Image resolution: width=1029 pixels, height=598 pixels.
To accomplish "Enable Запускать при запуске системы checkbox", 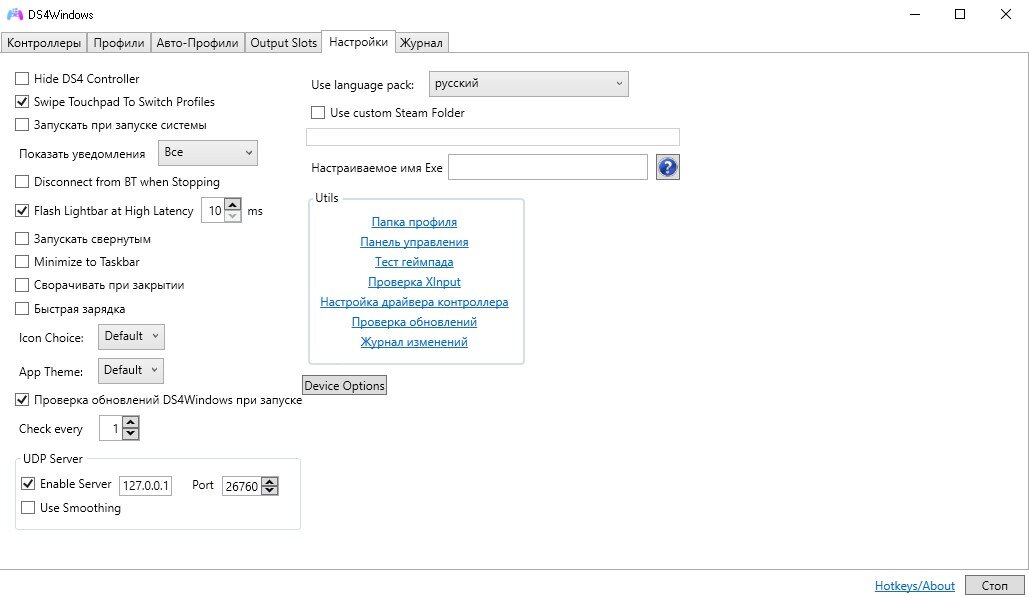I will 22,125.
